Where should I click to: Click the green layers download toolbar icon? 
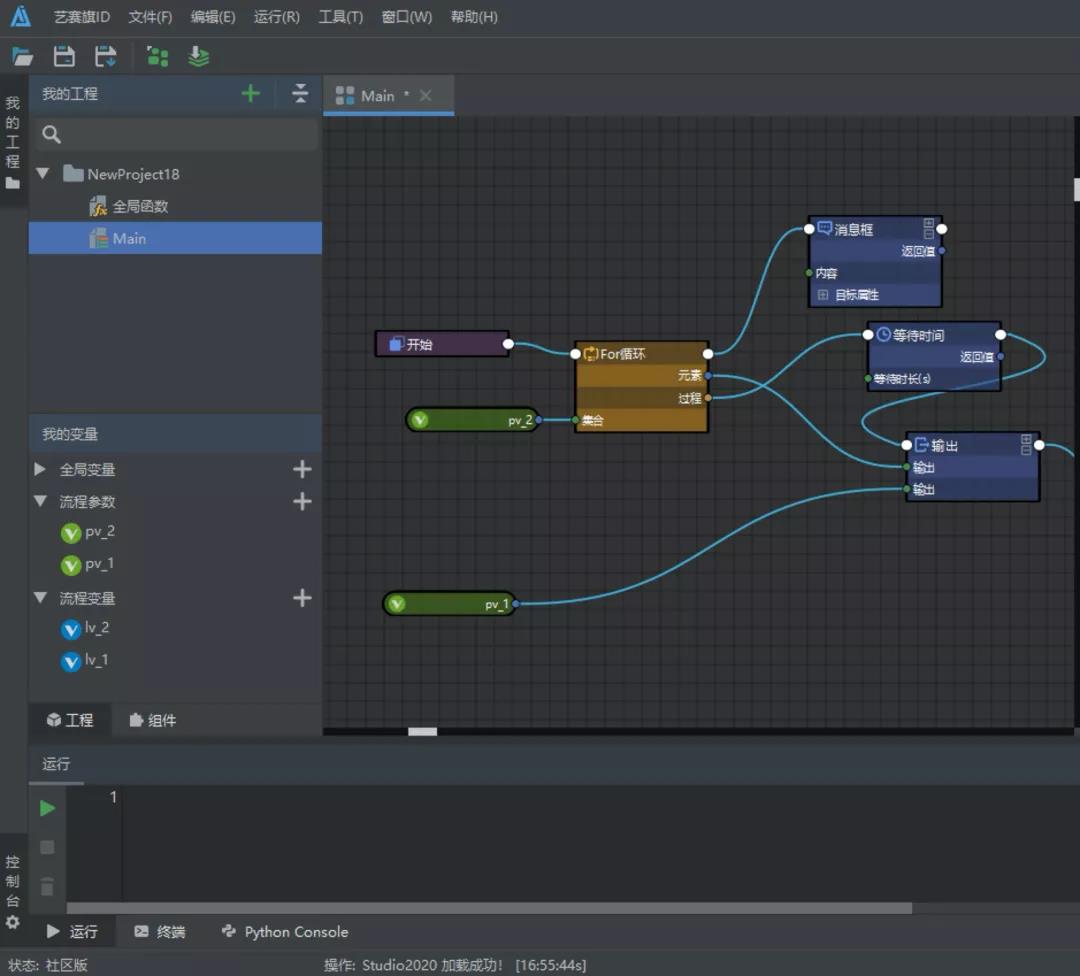(x=199, y=57)
